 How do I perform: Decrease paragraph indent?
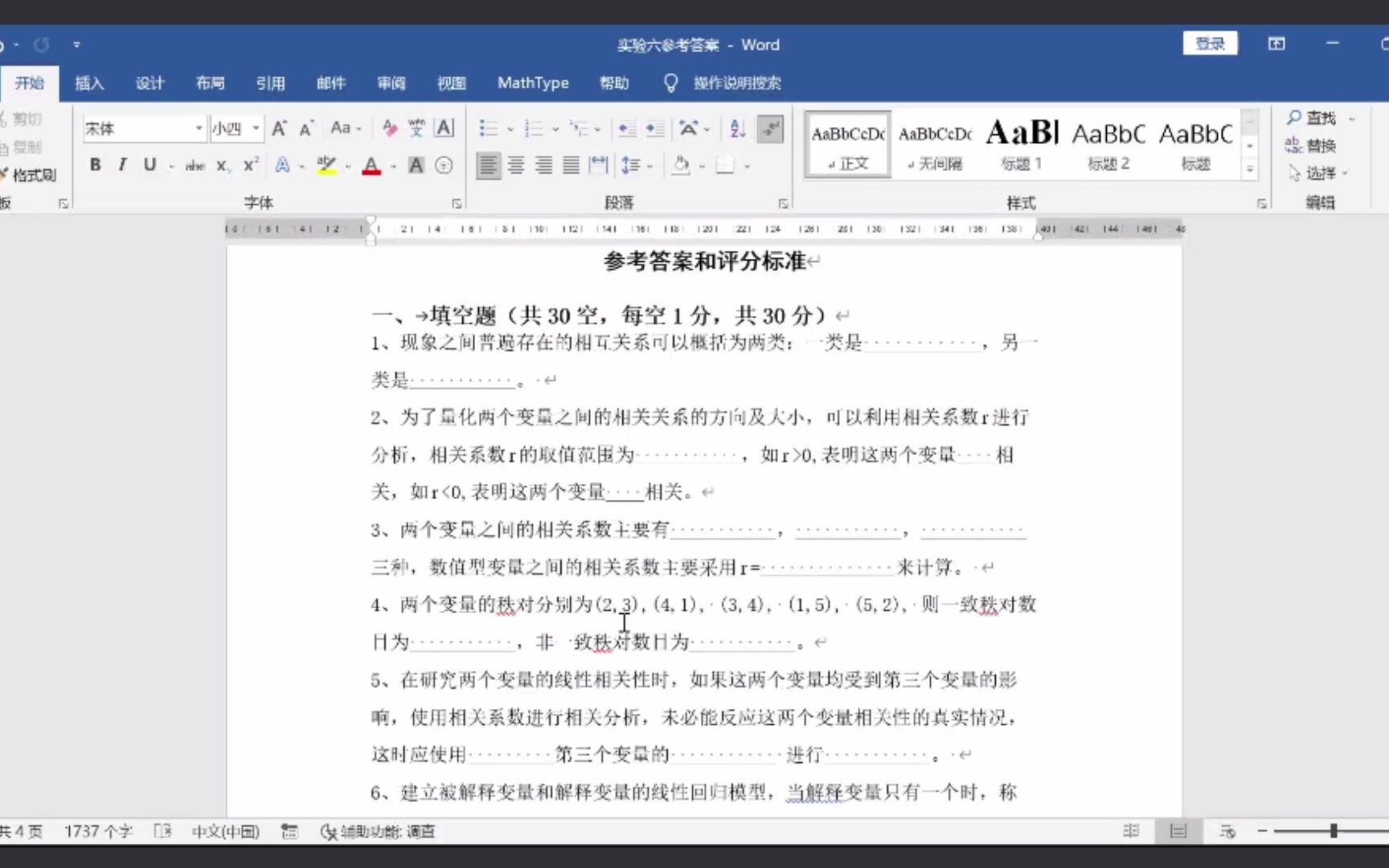(x=628, y=129)
